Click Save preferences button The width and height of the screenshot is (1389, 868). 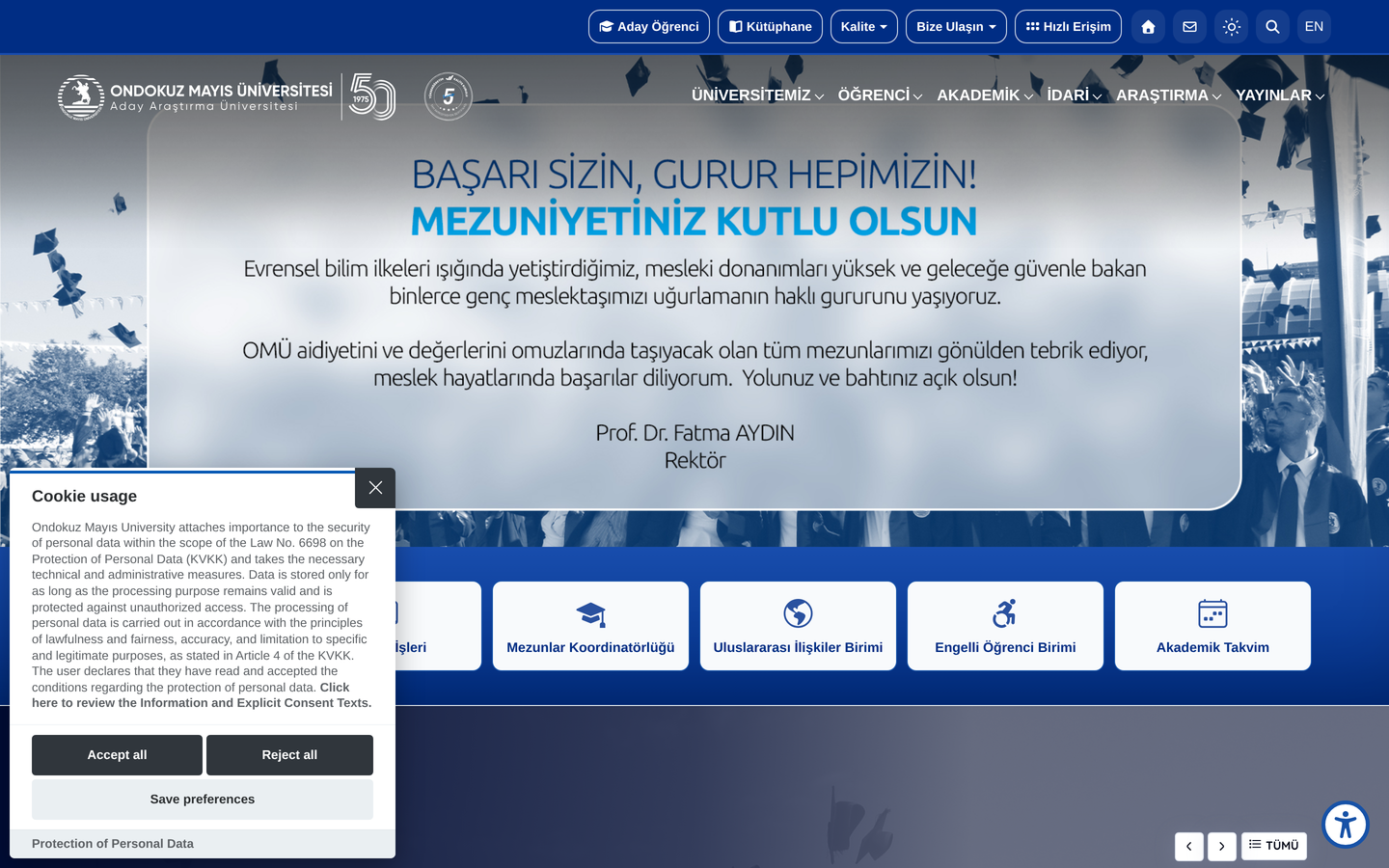tap(203, 800)
